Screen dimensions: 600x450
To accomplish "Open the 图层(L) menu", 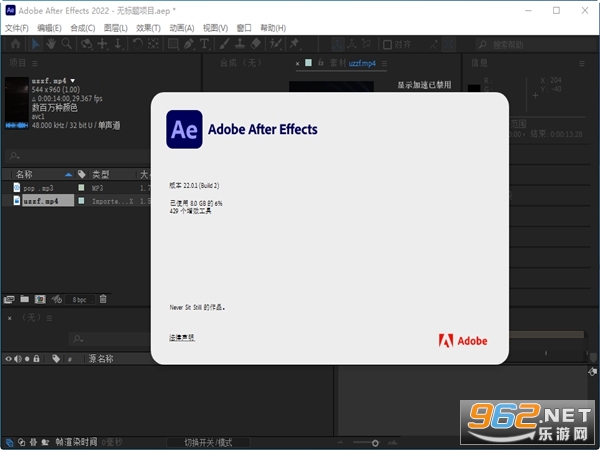I will (x=116, y=28).
